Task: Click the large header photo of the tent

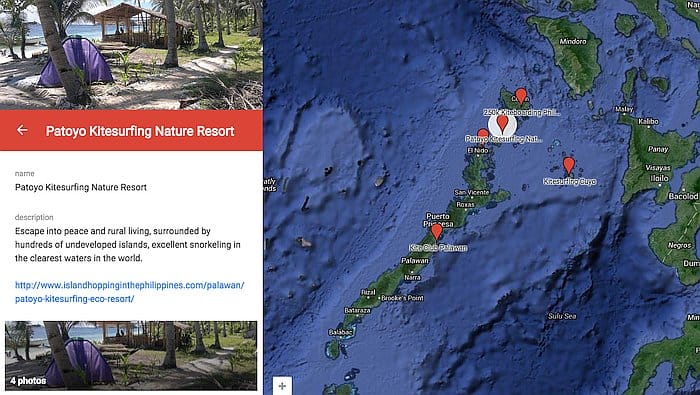Action: pos(131,54)
